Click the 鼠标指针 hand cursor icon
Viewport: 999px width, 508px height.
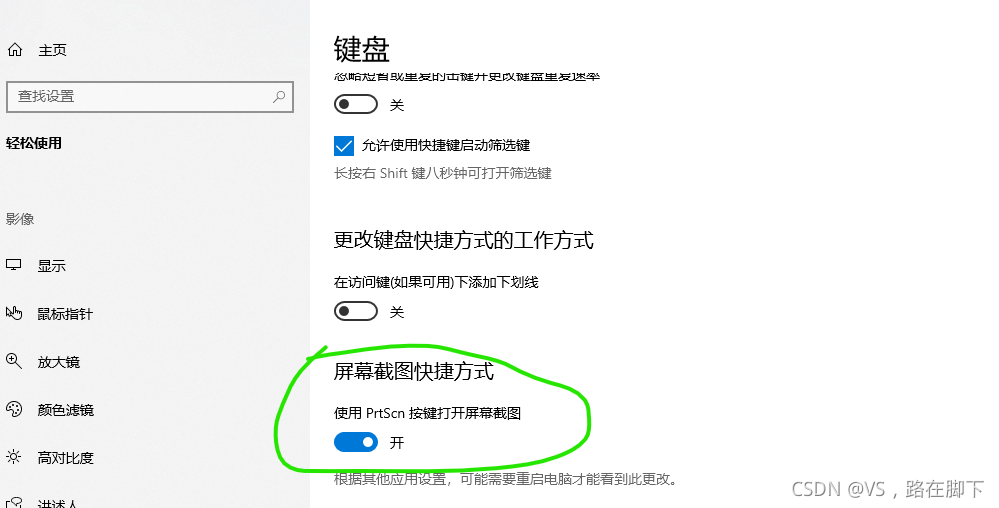tap(14, 313)
